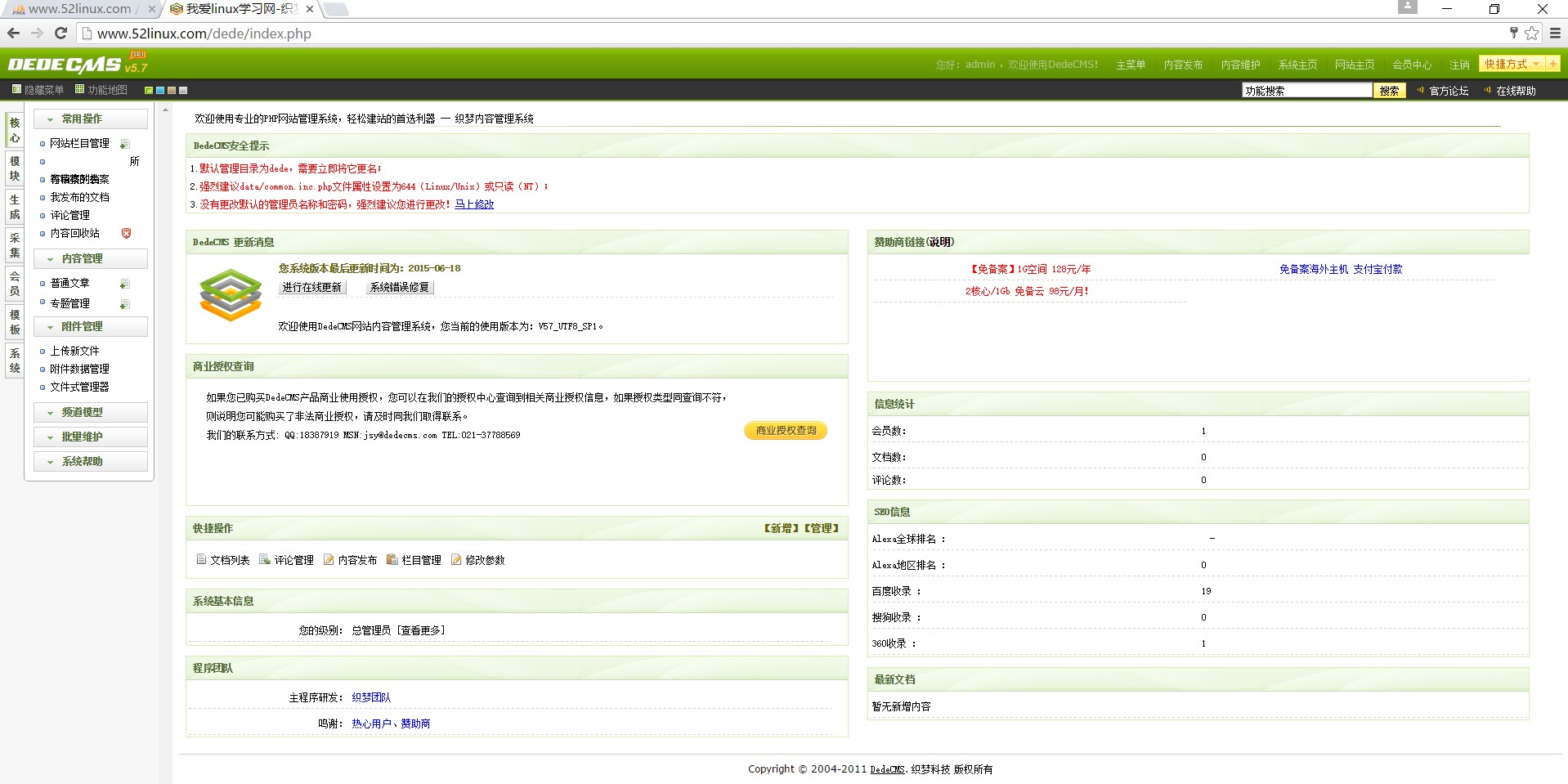
Task: Expand the 频道模型 section
Action: tap(91, 413)
